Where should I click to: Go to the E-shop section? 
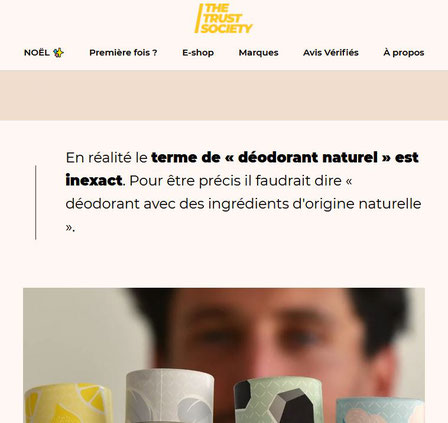pyautogui.click(x=198, y=53)
